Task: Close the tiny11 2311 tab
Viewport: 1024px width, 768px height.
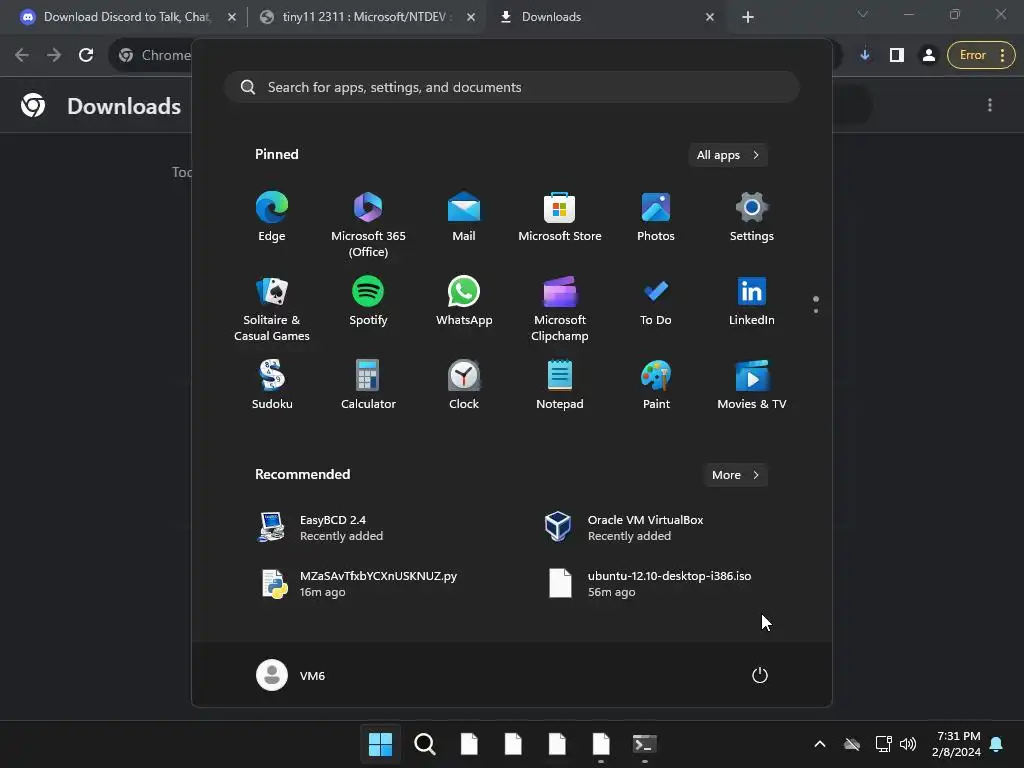Action: point(471,17)
